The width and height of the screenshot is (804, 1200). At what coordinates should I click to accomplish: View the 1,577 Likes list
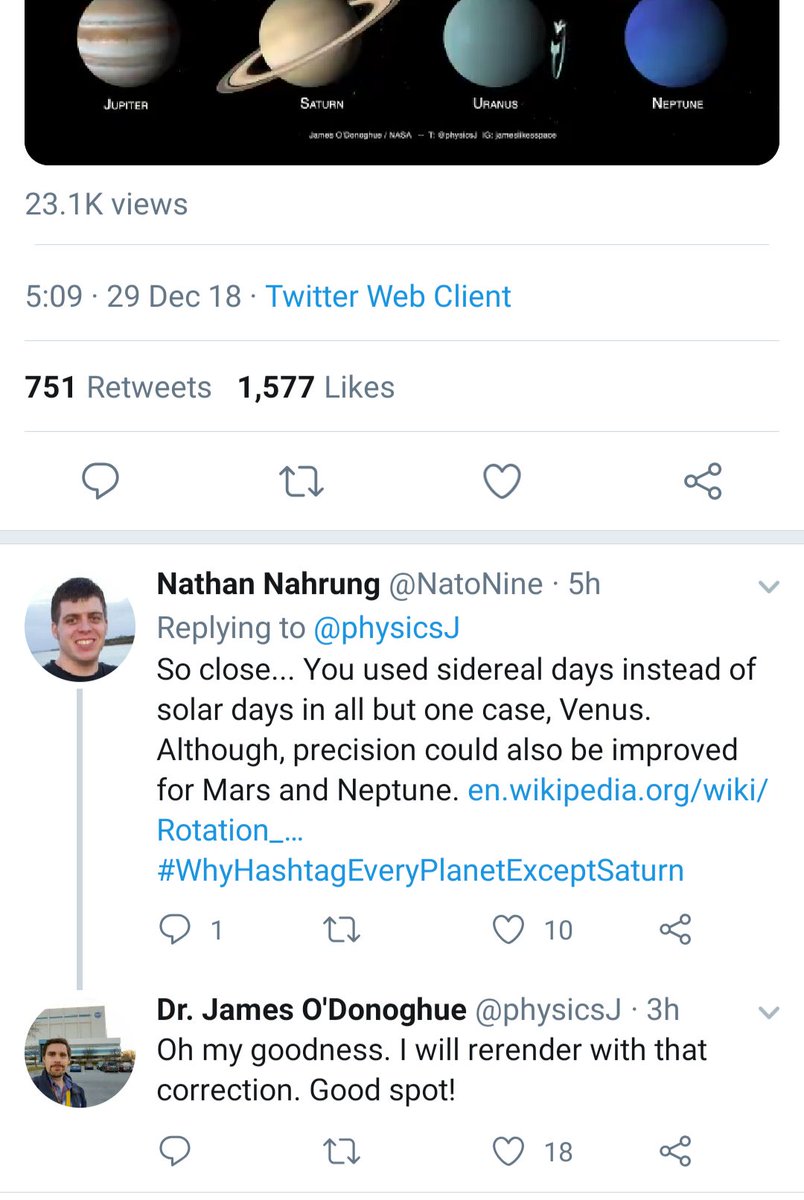coord(316,388)
